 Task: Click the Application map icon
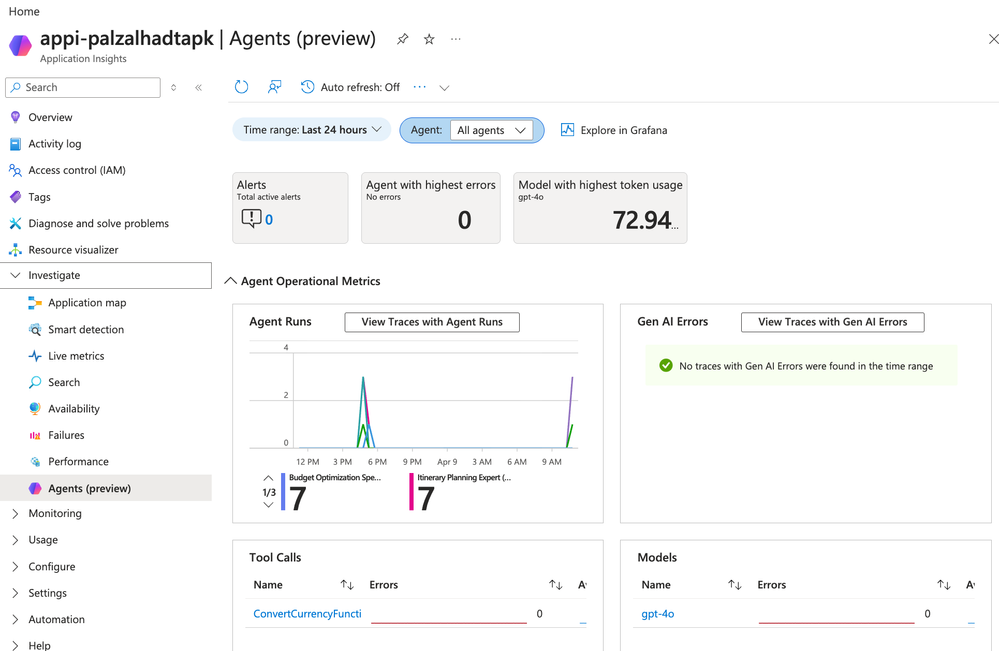click(x=35, y=303)
